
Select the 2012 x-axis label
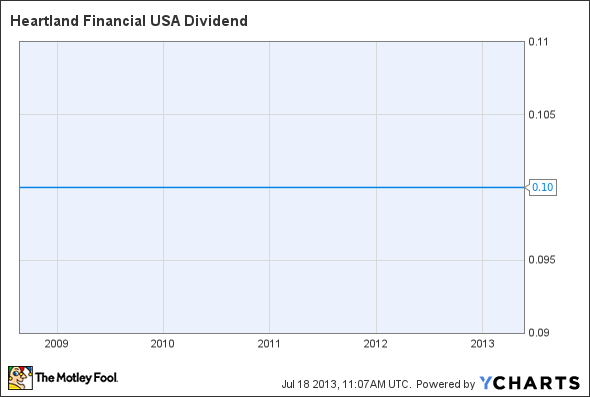376,344
